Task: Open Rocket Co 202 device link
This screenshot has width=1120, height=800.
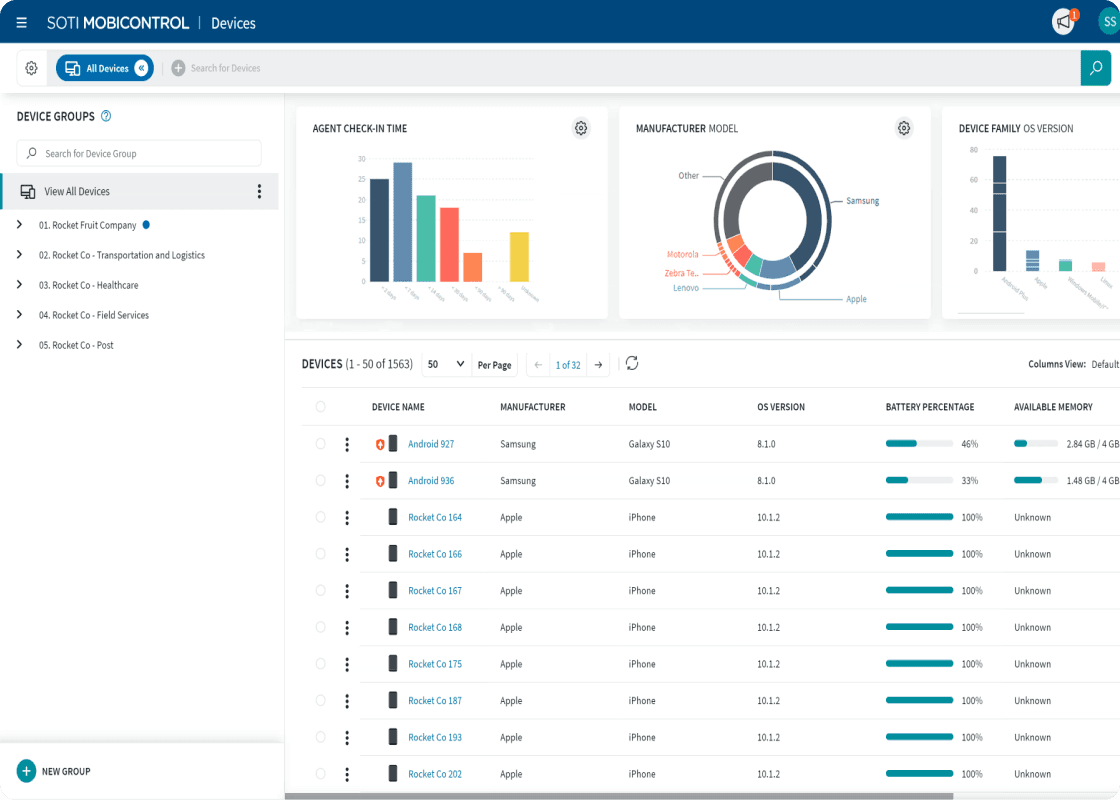Action: pyautogui.click(x=434, y=774)
